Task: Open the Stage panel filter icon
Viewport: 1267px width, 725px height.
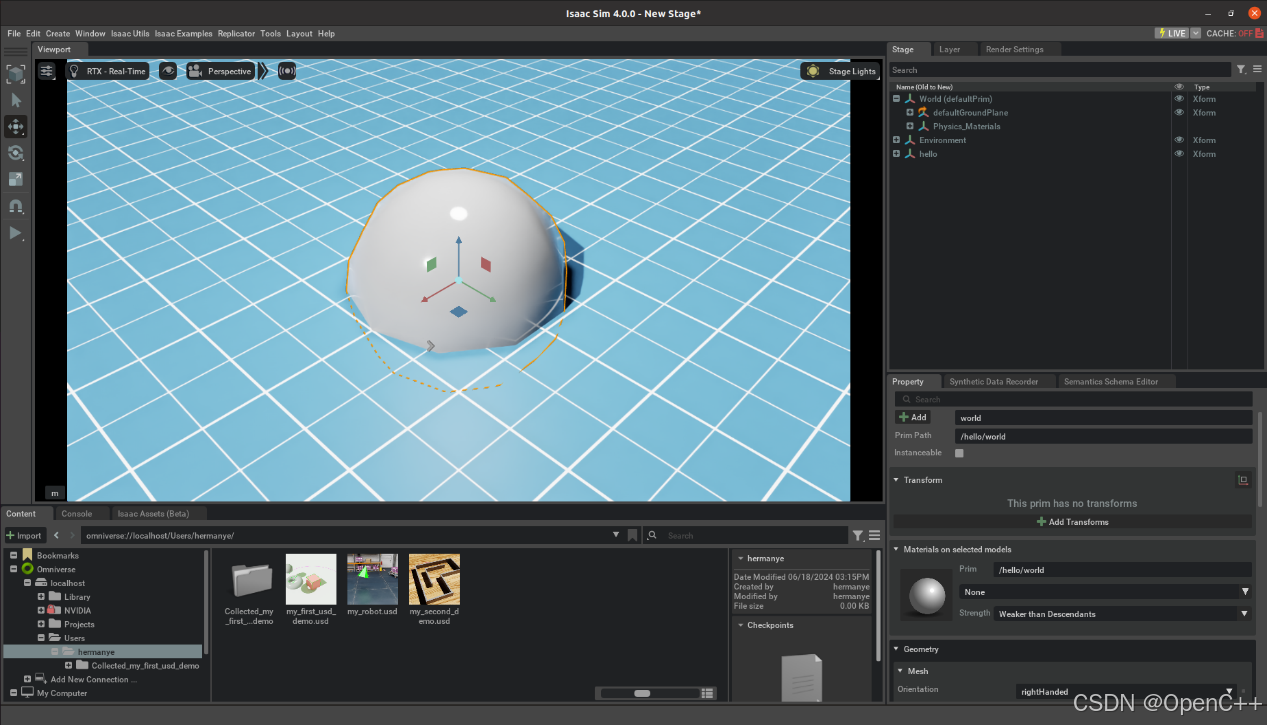Action: (1241, 70)
